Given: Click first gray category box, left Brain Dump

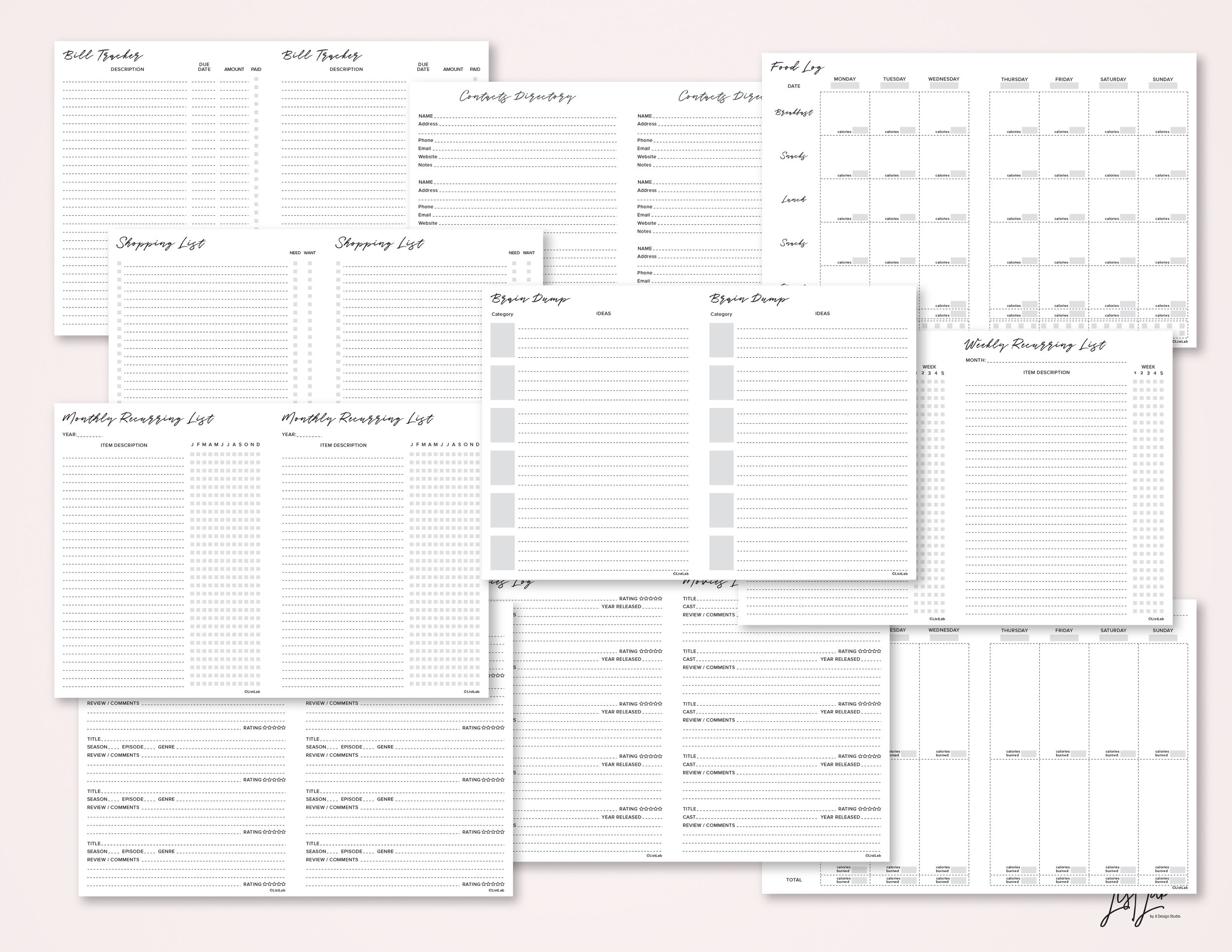Looking at the screenshot, I should tap(502, 340).
